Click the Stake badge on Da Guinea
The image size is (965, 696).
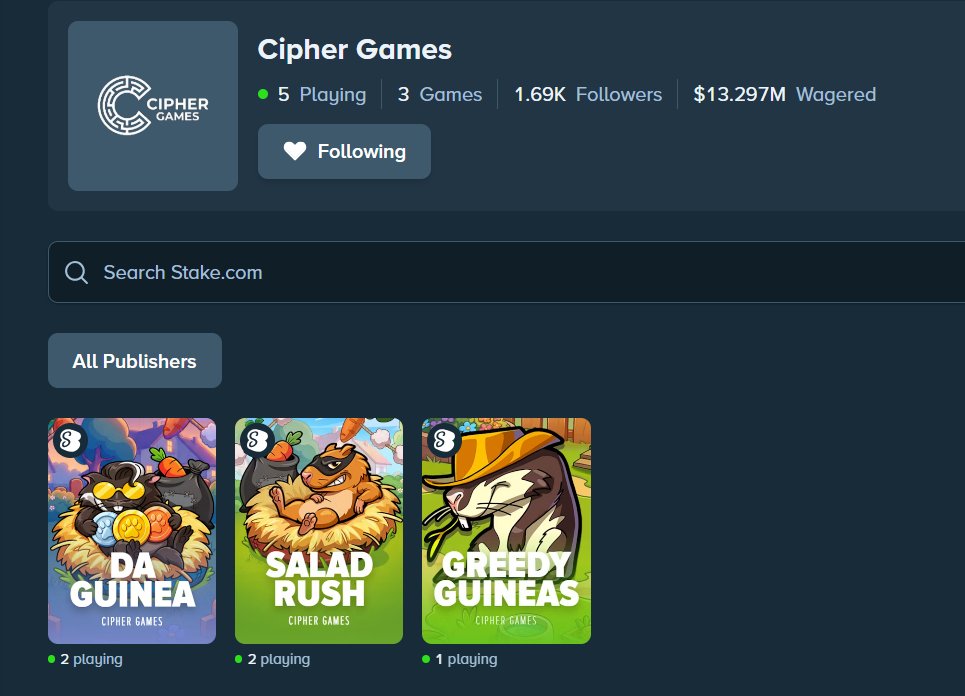[70, 439]
